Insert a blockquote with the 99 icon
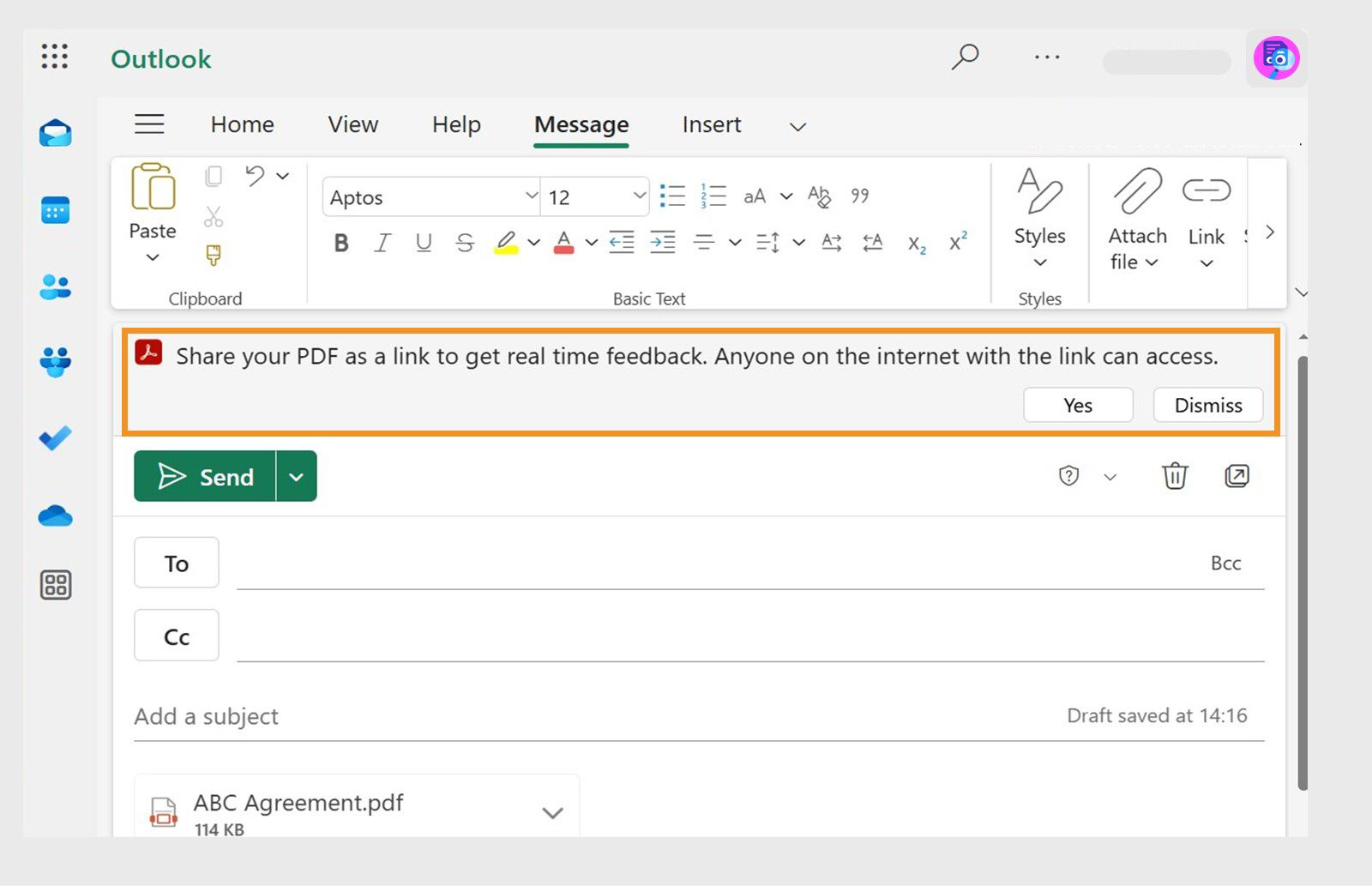This screenshot has width=1372, height=886. pos(860,196)
